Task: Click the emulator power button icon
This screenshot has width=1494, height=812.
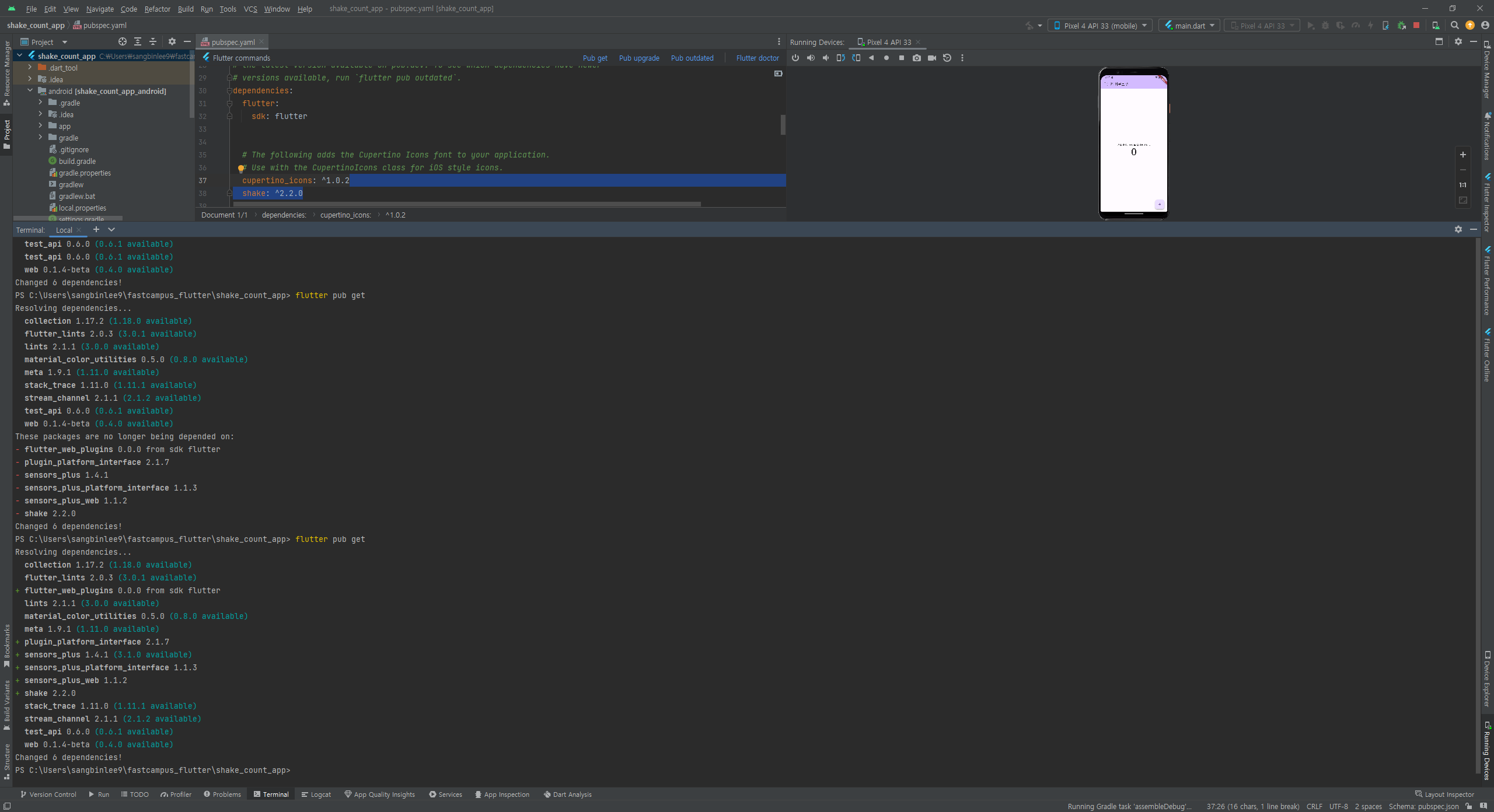Action: tap(795, 58)
